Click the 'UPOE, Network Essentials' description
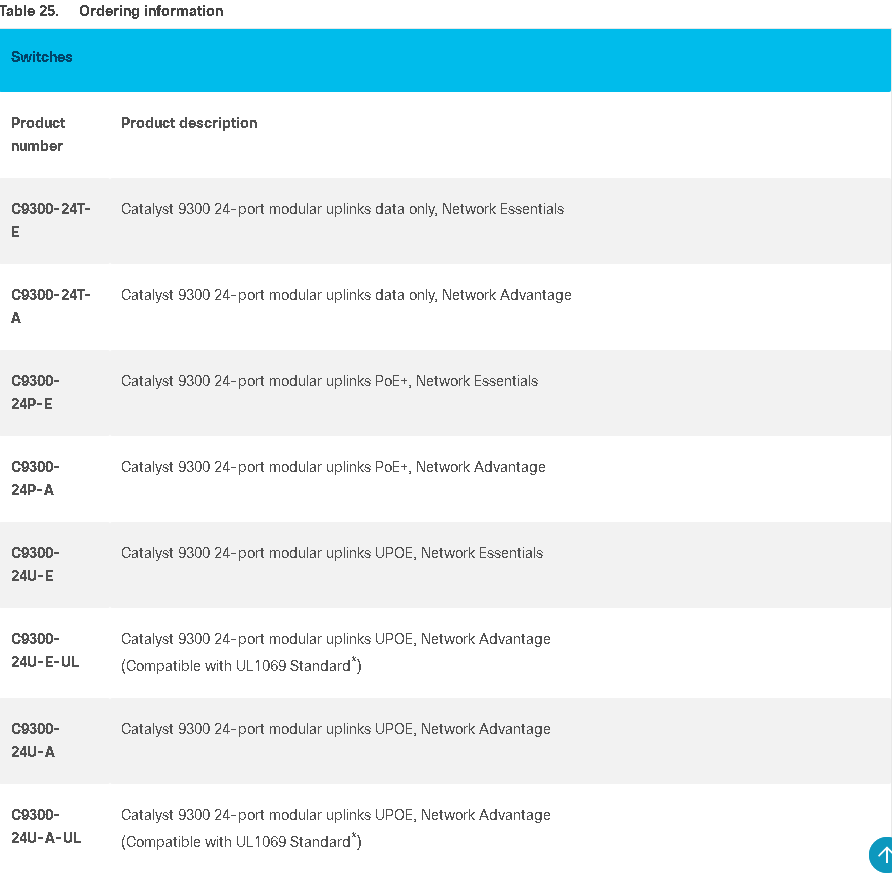The height and width of the screenshot is (873, 892). point(332,553)
